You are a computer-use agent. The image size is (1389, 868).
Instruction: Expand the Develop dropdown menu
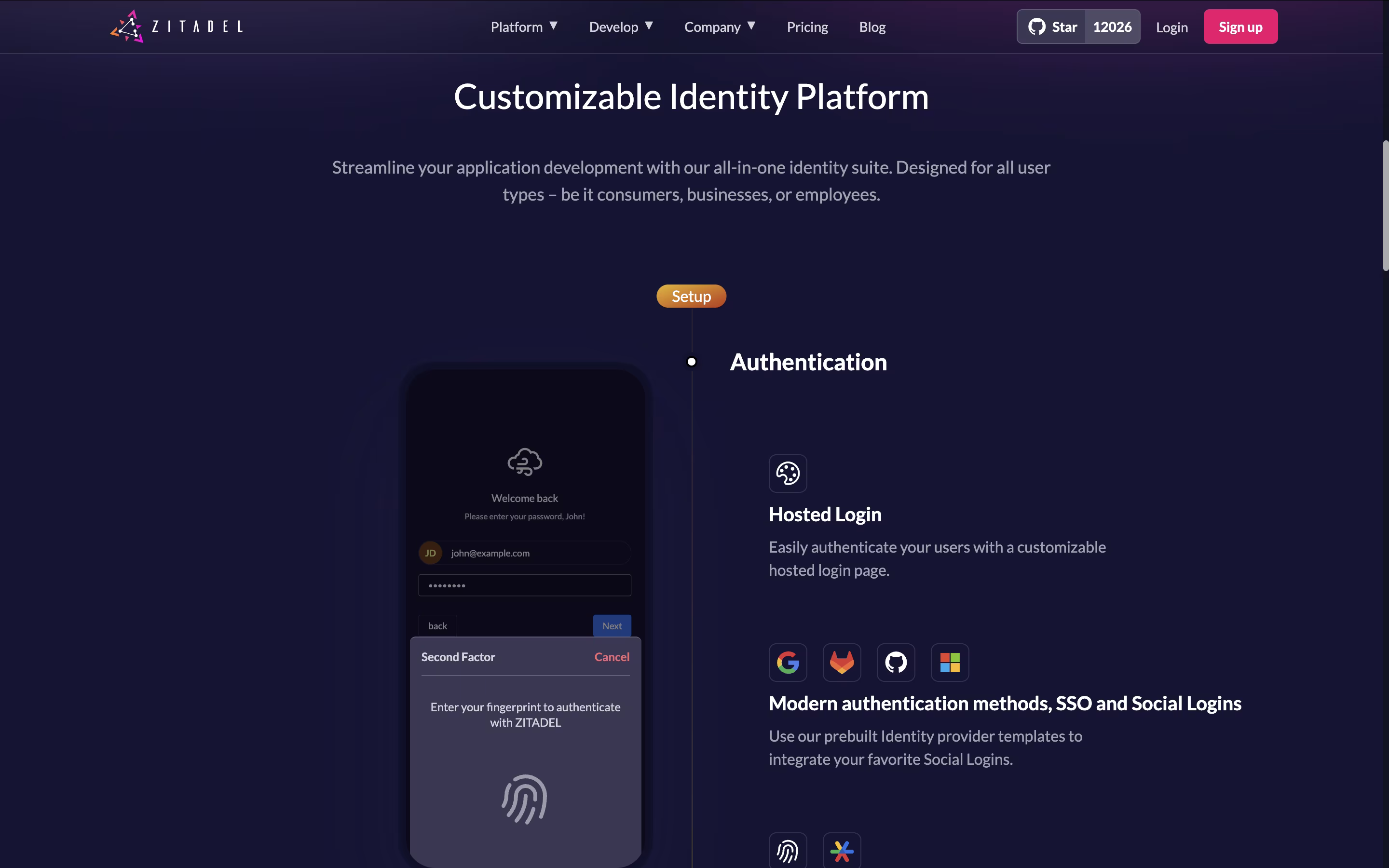coord(621,27)
